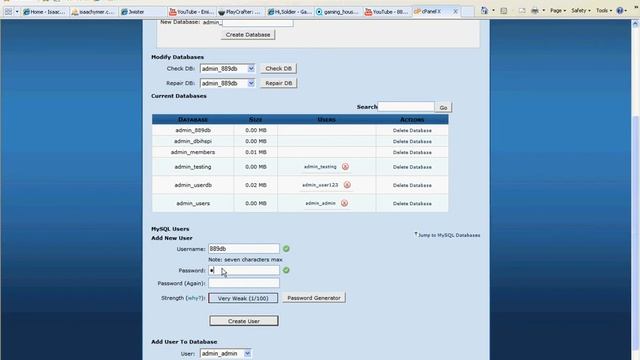Remove user admin_user123 red icon

(x=347, y=185)
